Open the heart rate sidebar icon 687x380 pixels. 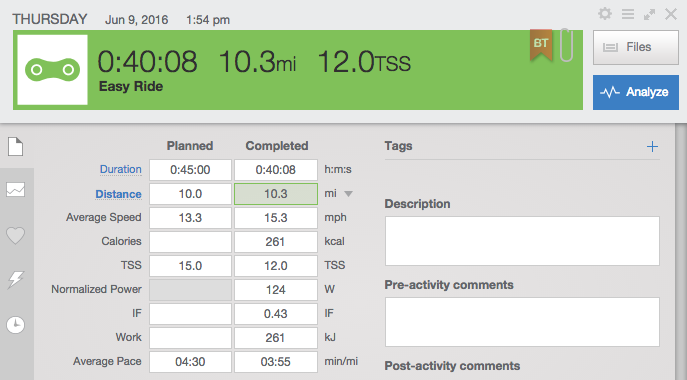[x=15, y=236]
